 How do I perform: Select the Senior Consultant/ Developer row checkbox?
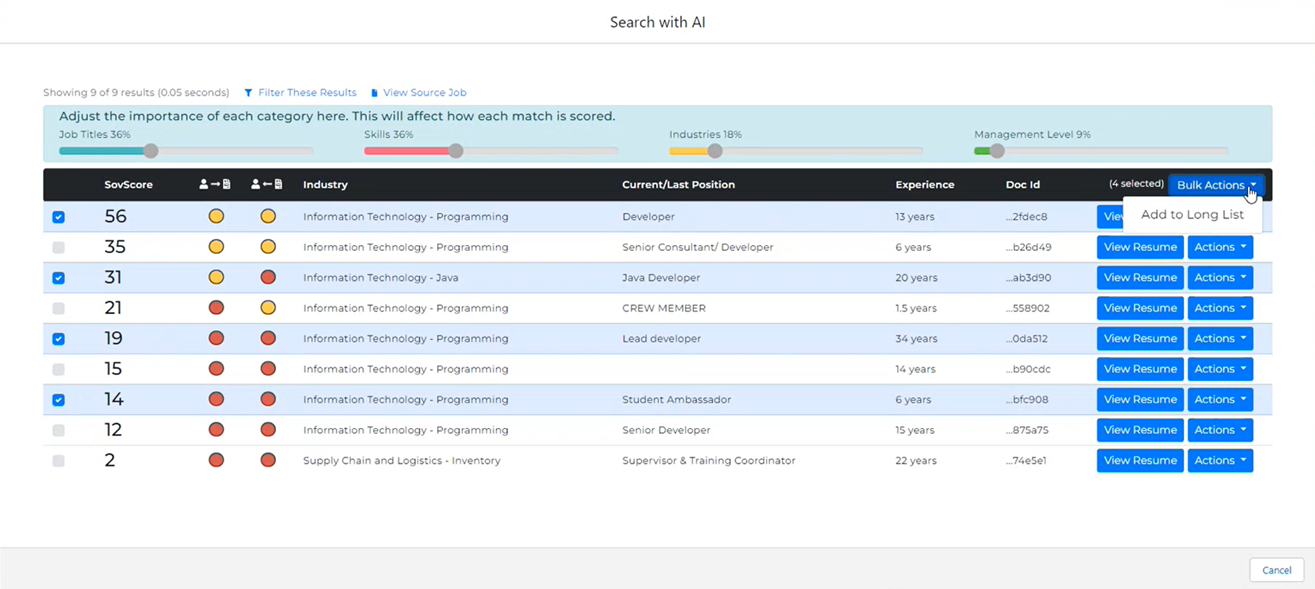click(58, 247)
